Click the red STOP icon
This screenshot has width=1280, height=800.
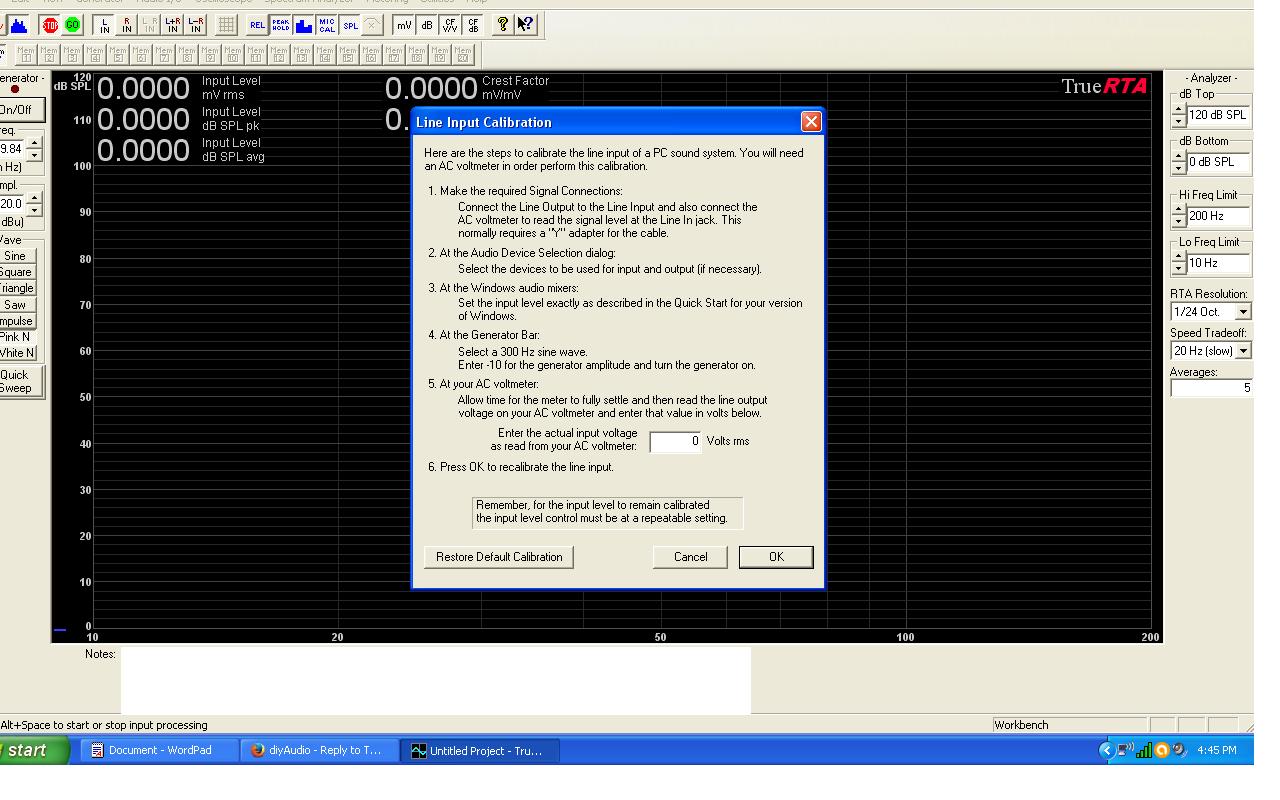50,25
